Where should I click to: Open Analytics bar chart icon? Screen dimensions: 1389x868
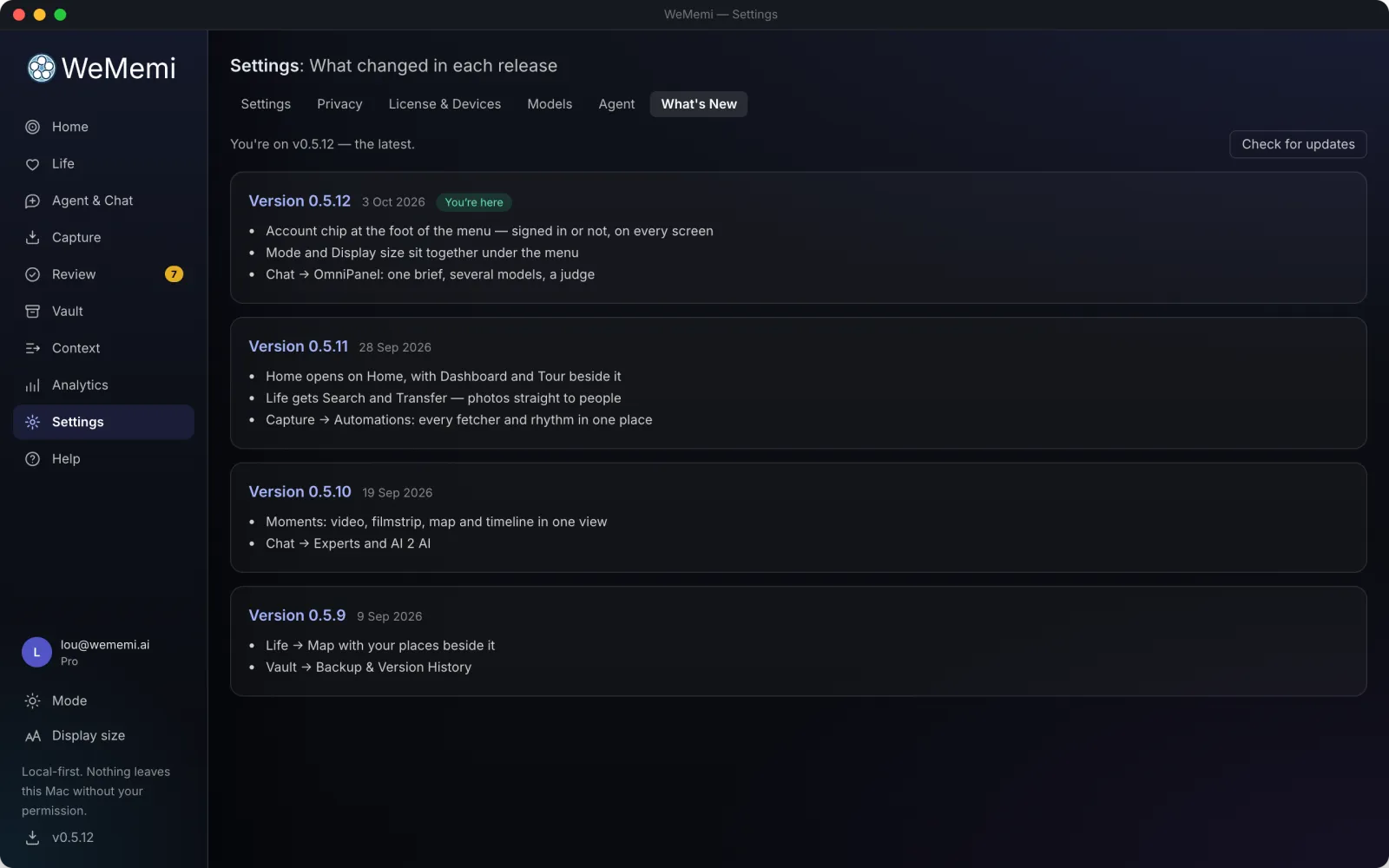[x=32, y=385]
